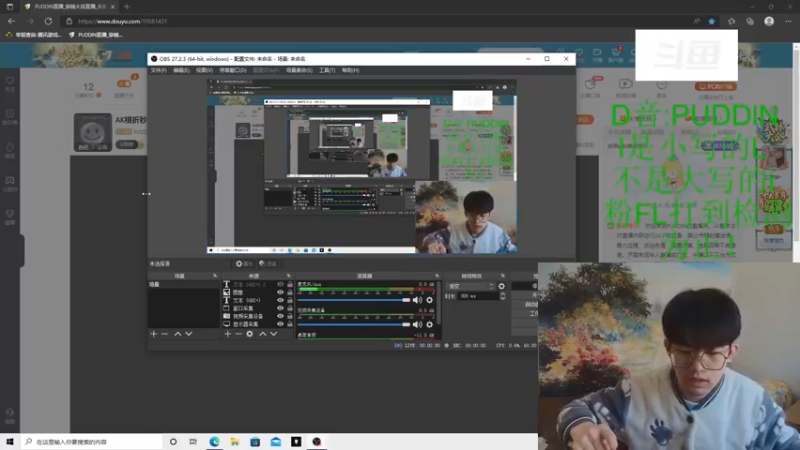This screenshot has width=800, height=450.
Task: Click the transition duration stepper arrows
Action: [x=503, y=296]
